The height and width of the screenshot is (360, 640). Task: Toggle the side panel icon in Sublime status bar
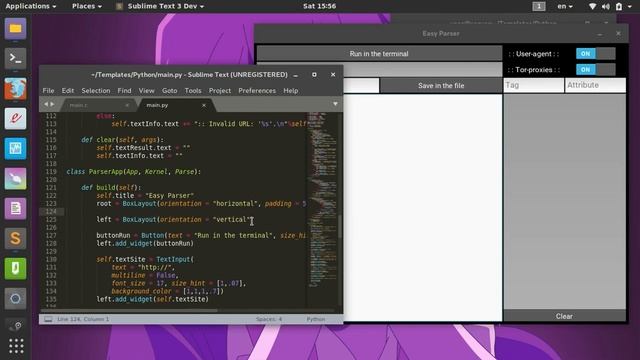pos(48,319)
